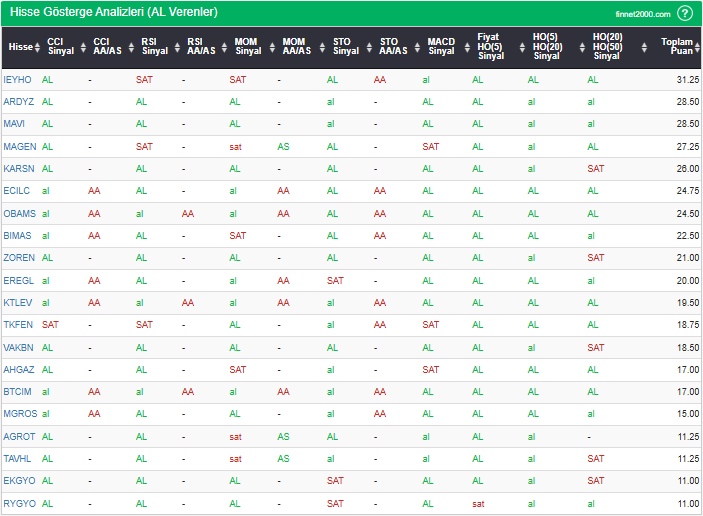Select VAKBN total score 18.50
The height and width of the screenshot is (516, 703).
(x=688, y=347)
